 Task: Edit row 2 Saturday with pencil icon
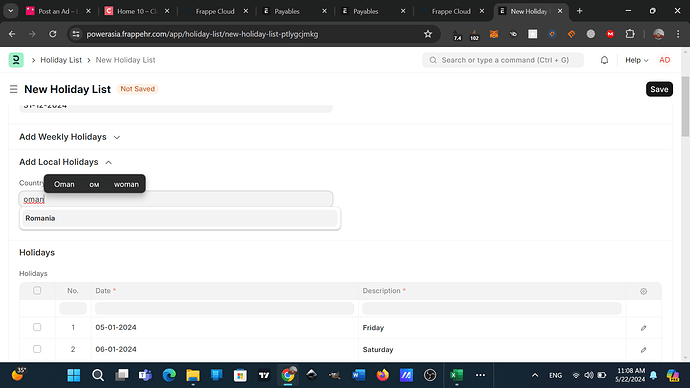point(643,350)
